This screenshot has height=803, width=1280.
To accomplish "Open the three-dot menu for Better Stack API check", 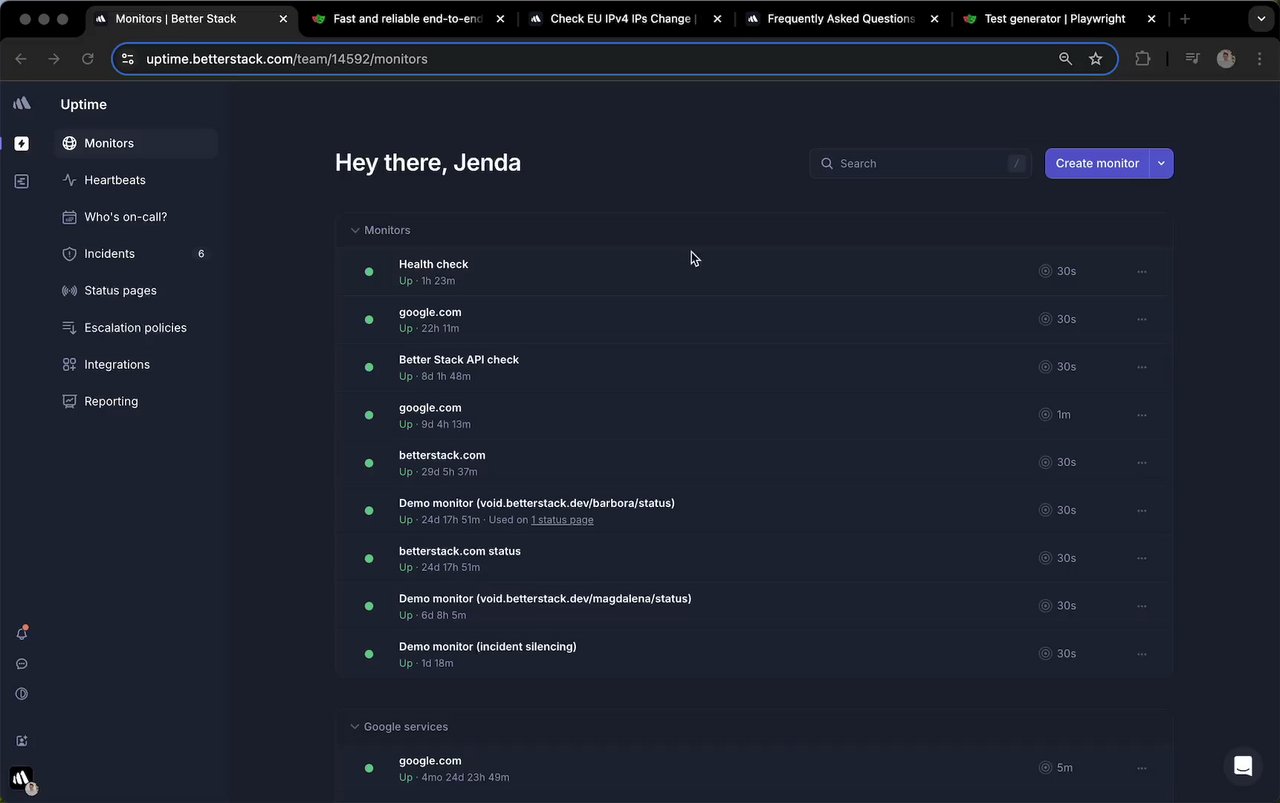I will tap(1142, 367).
